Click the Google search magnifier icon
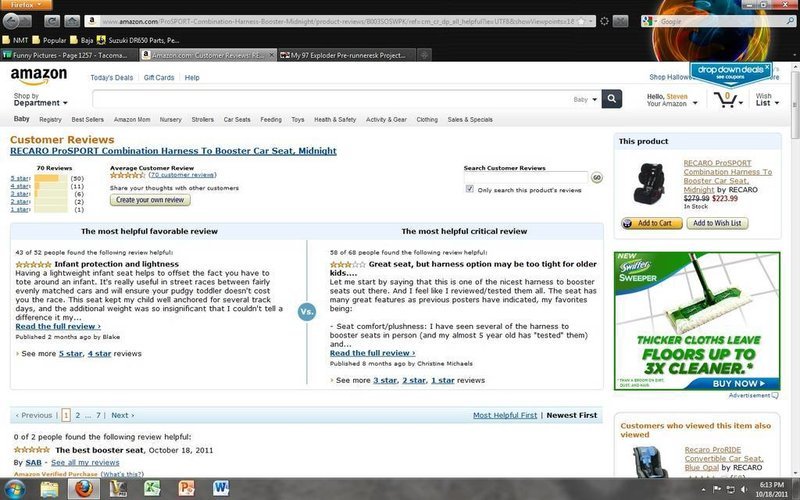This screenshot has height=500, width=800. [x=790, y=21]
